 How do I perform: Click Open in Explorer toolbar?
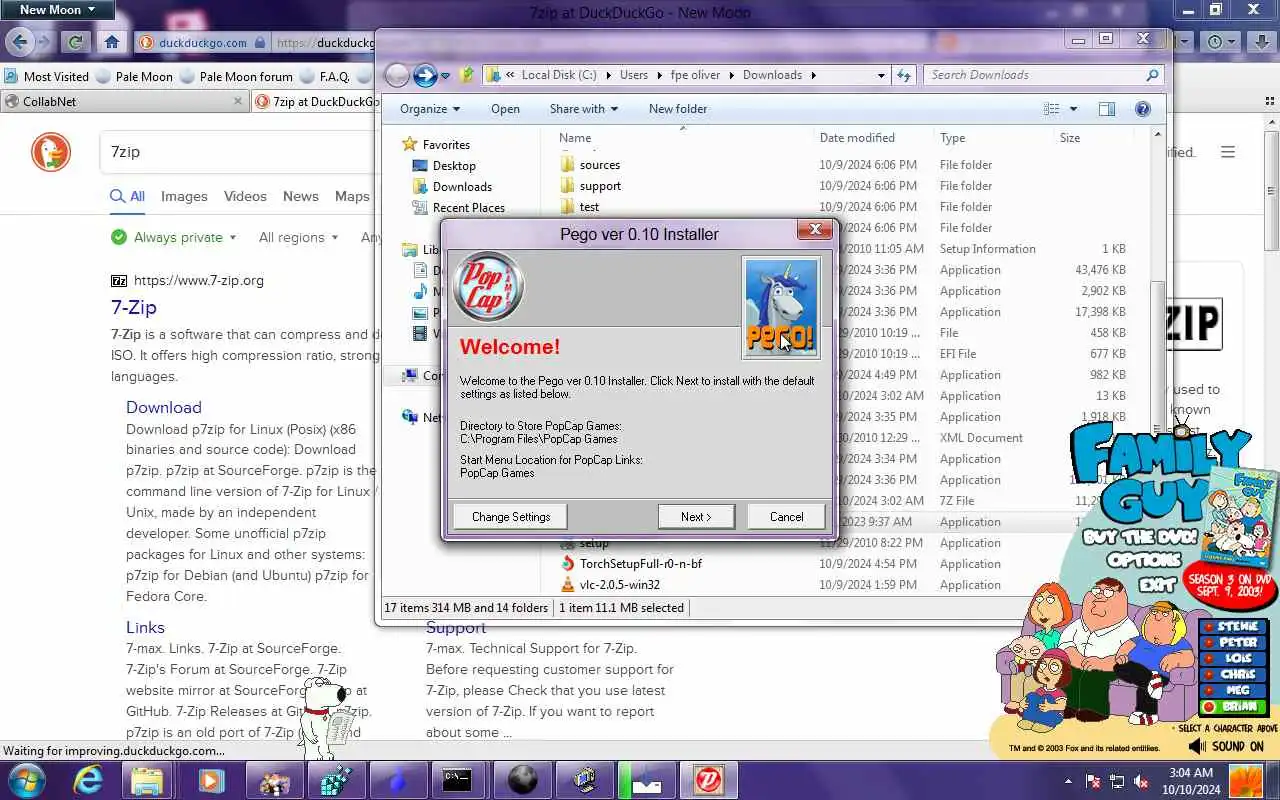pos(505,109)
